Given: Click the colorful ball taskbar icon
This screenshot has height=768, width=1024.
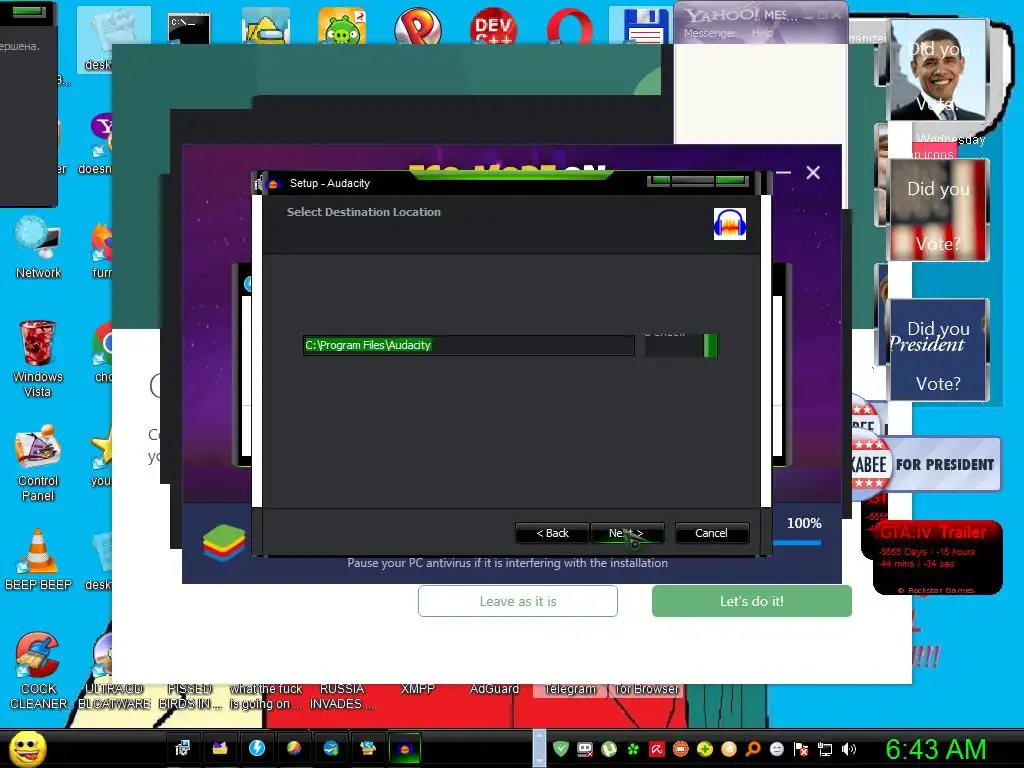Looking at the screenshot, I should coord(294,748).
